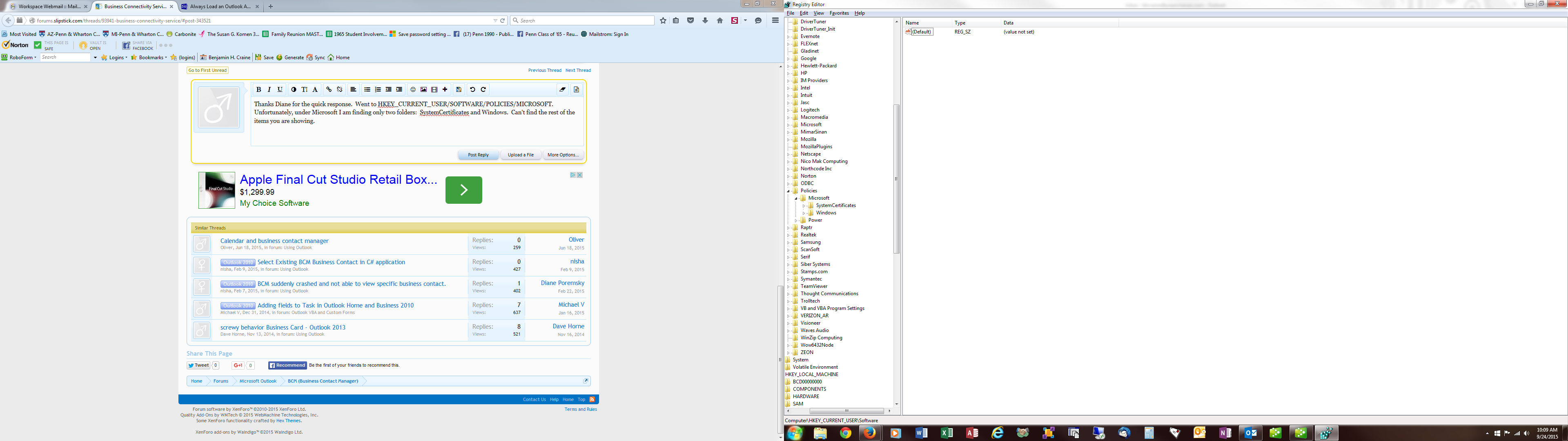The width and height of the screenshot is (1568, 441).
Task: Open smilies picker in editor
Action: click(x=413, y=89)
